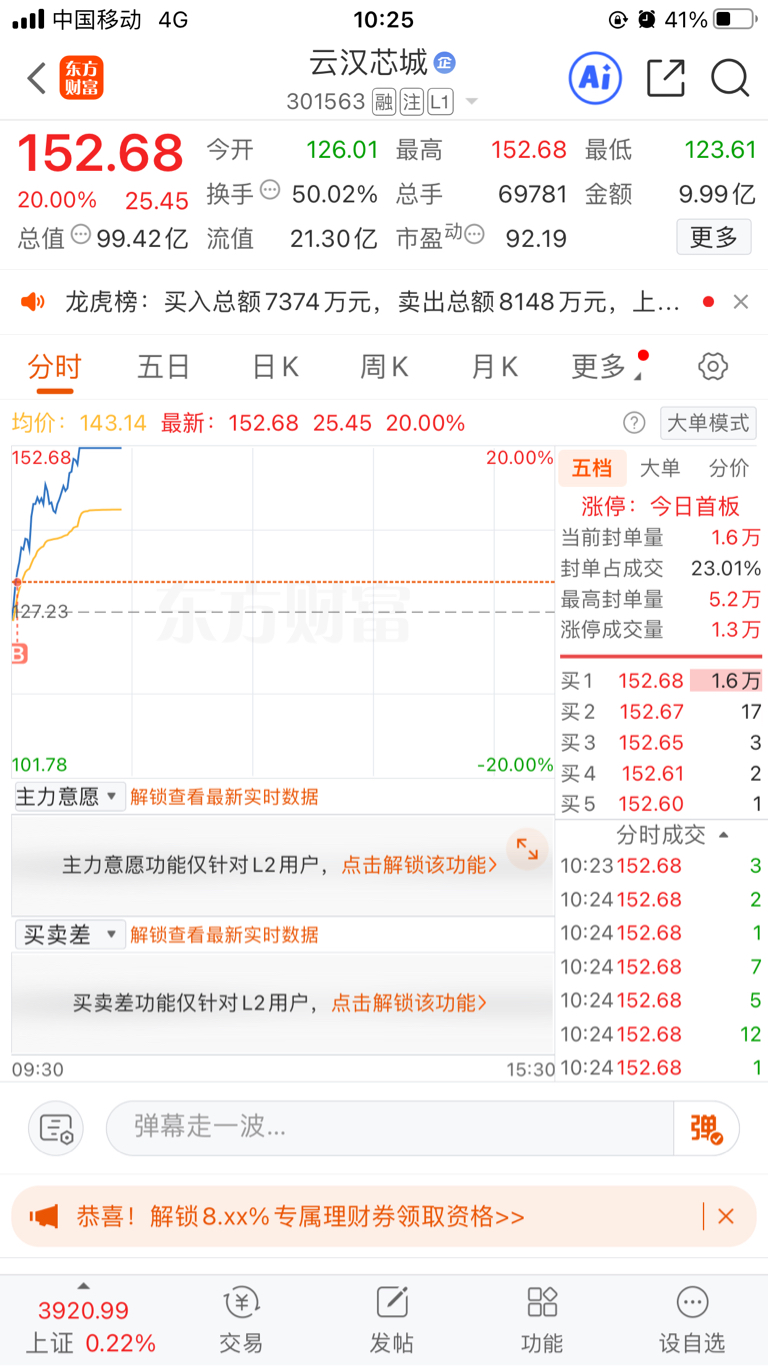Click 点击解锁该功能 in 主力意愿 panel
The height and width of the screenshot is (1366, 768).
(419, 865)
